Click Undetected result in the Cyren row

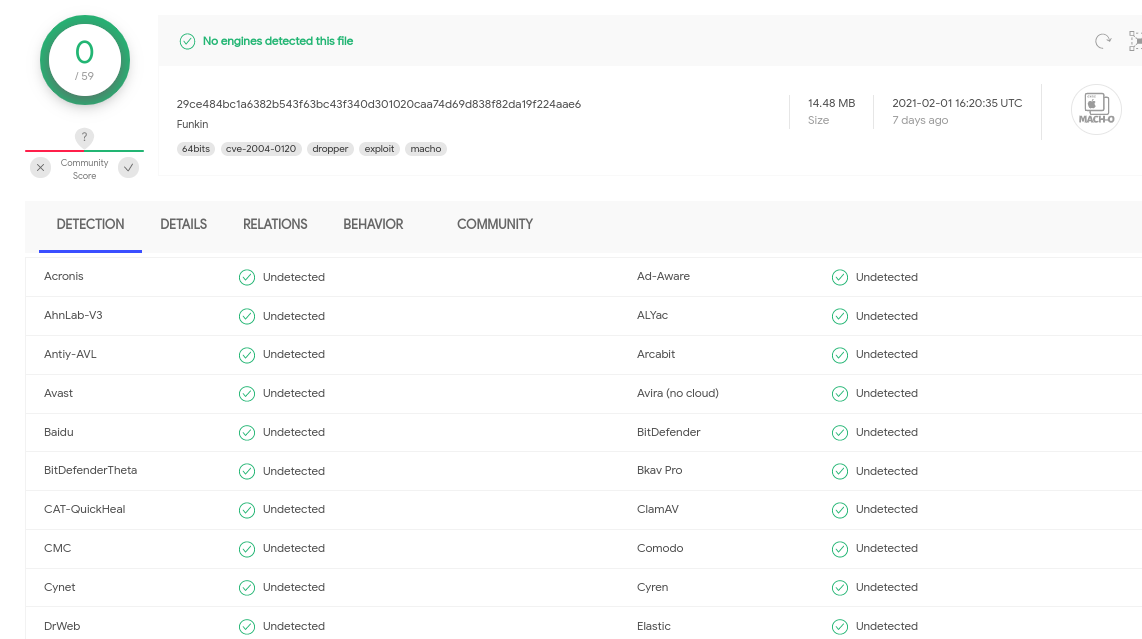pos(886,587)
